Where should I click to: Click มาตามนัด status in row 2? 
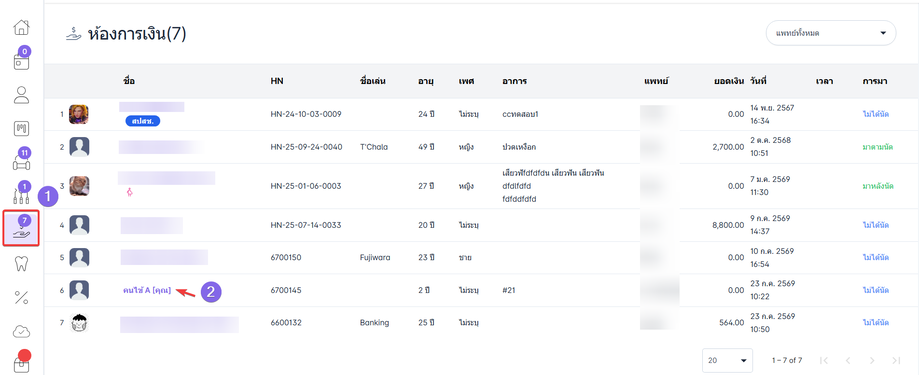pos(878,147)
